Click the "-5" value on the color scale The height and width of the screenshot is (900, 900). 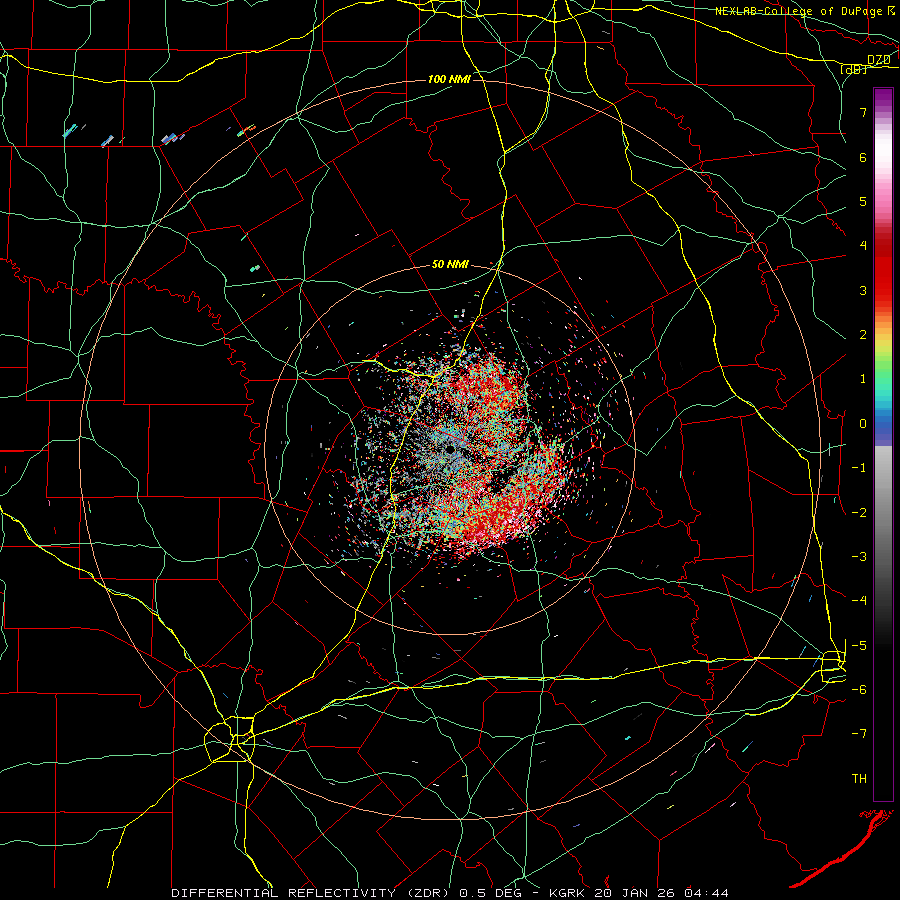click(x=859, y=646)
